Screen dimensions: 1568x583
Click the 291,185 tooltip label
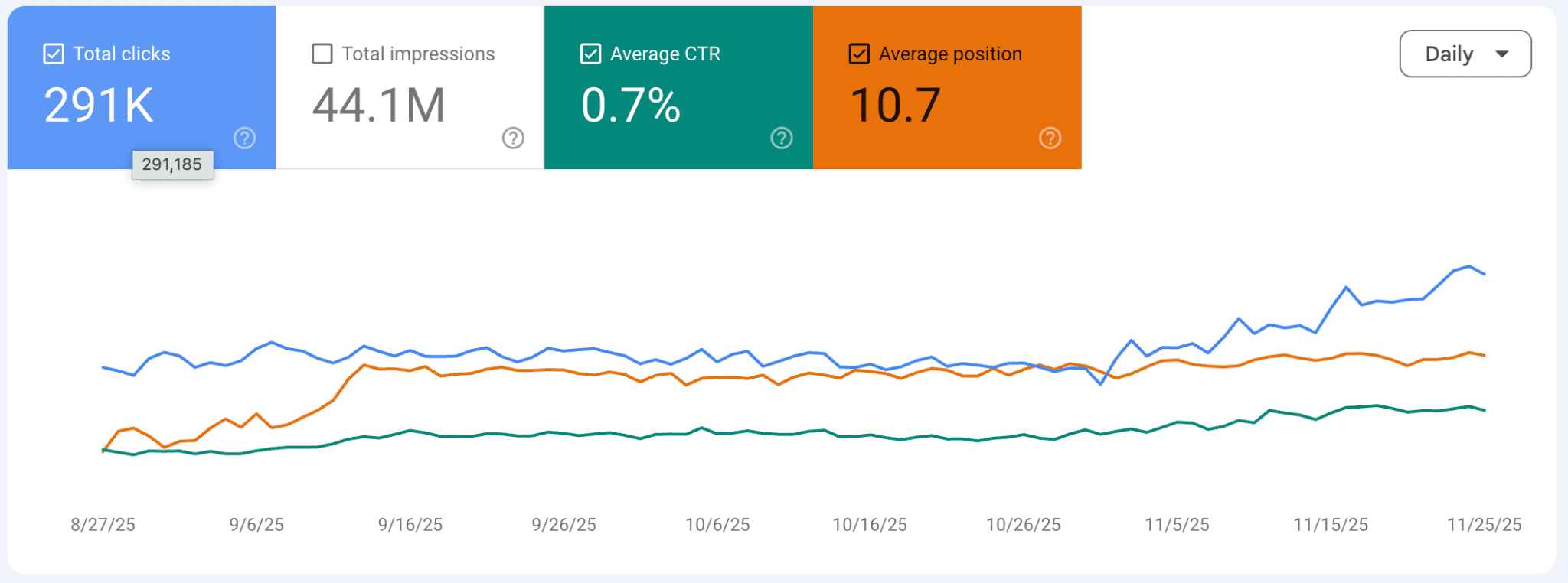point(172,164)
